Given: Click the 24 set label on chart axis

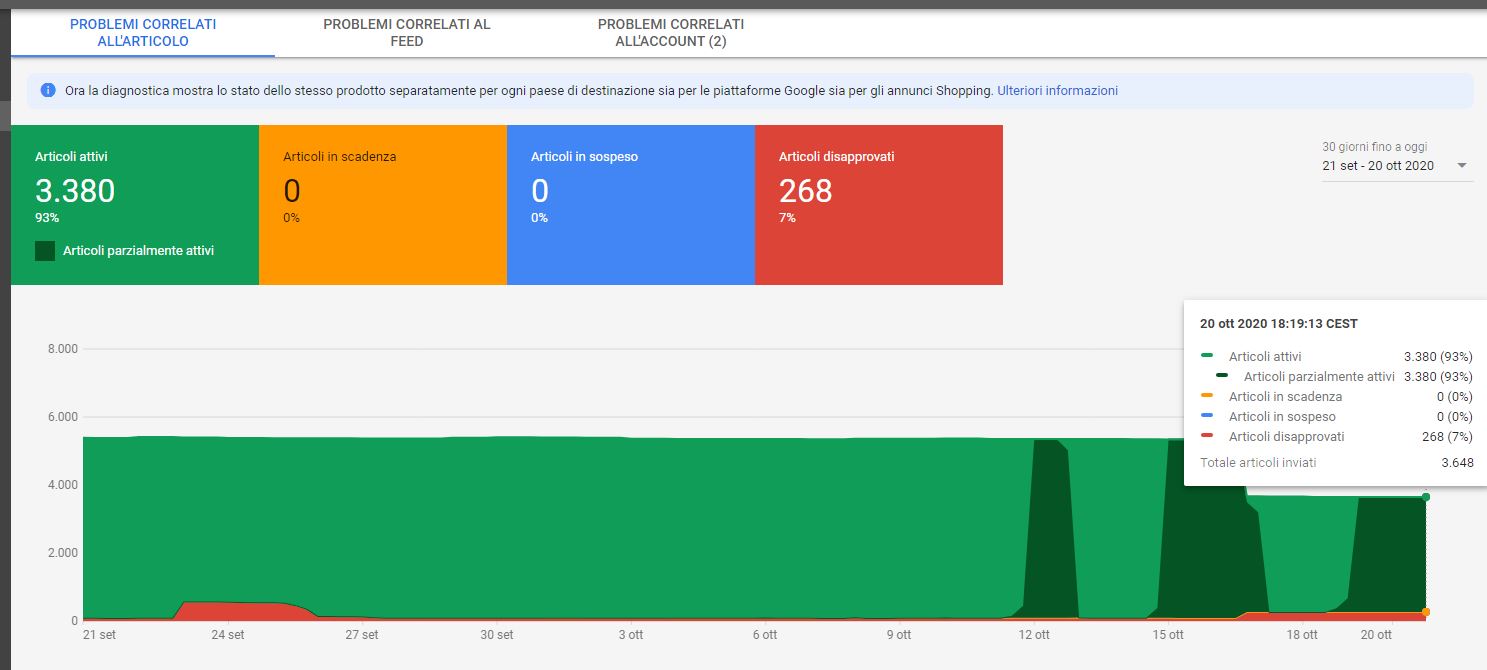Looking at the screenshot, I should click(228, 635).
